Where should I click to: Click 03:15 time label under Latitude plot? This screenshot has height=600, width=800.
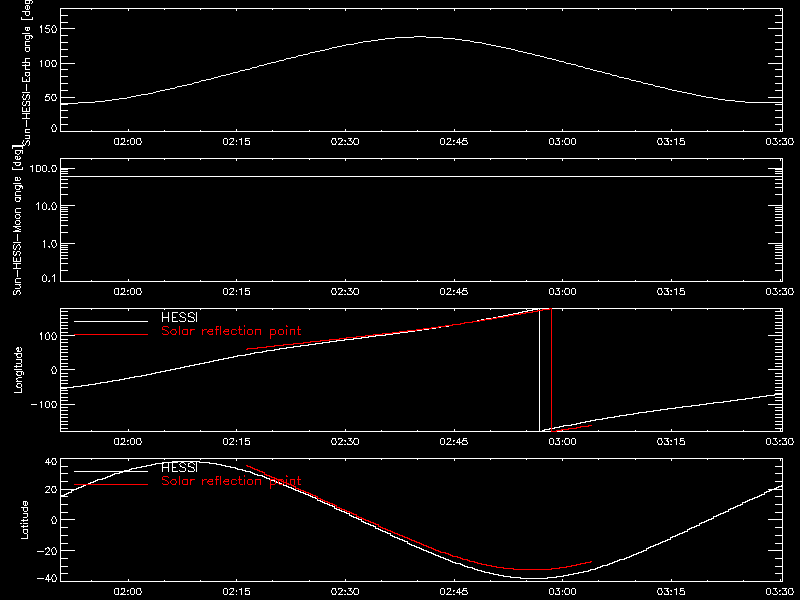tap(671, 592)
